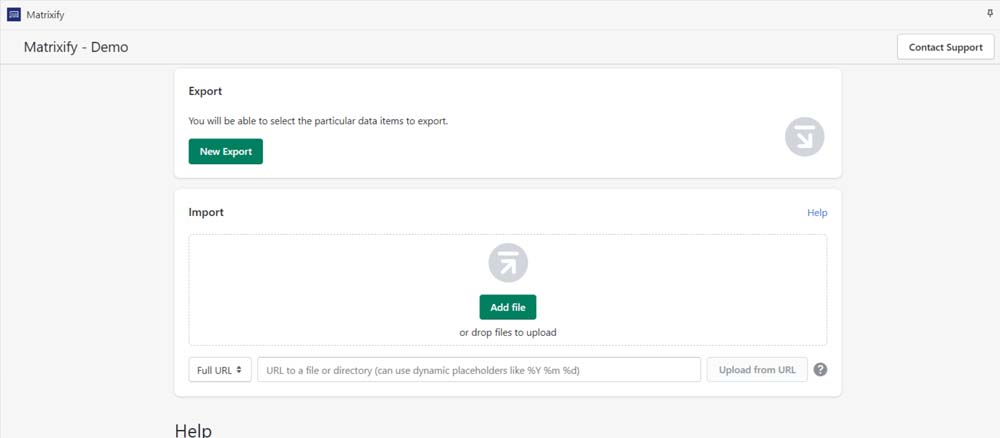This screenshot has width=1000, height=438.
Task: Click the Import section heading
Action: point(206,212)
